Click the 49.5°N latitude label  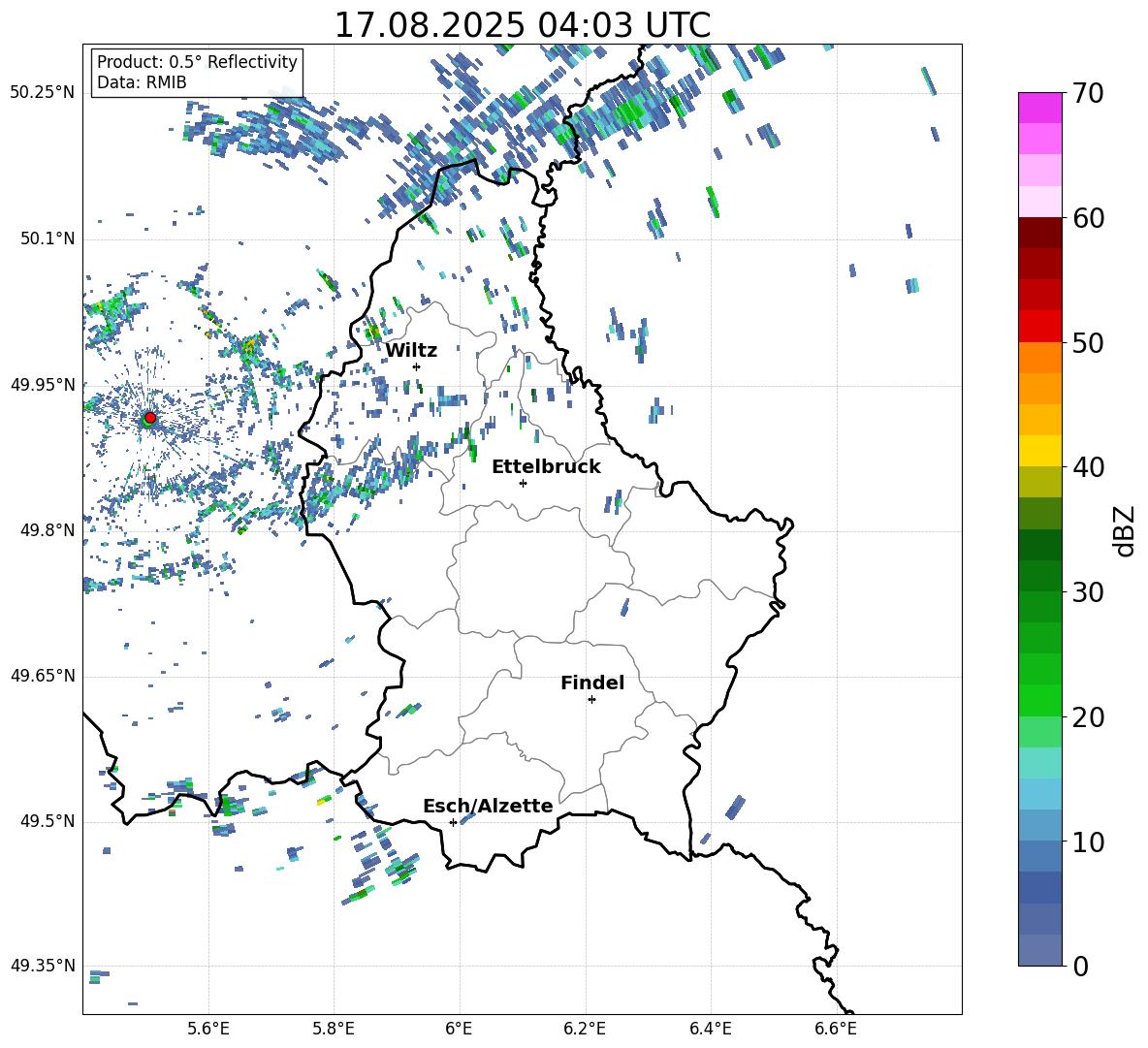[47, 821]
